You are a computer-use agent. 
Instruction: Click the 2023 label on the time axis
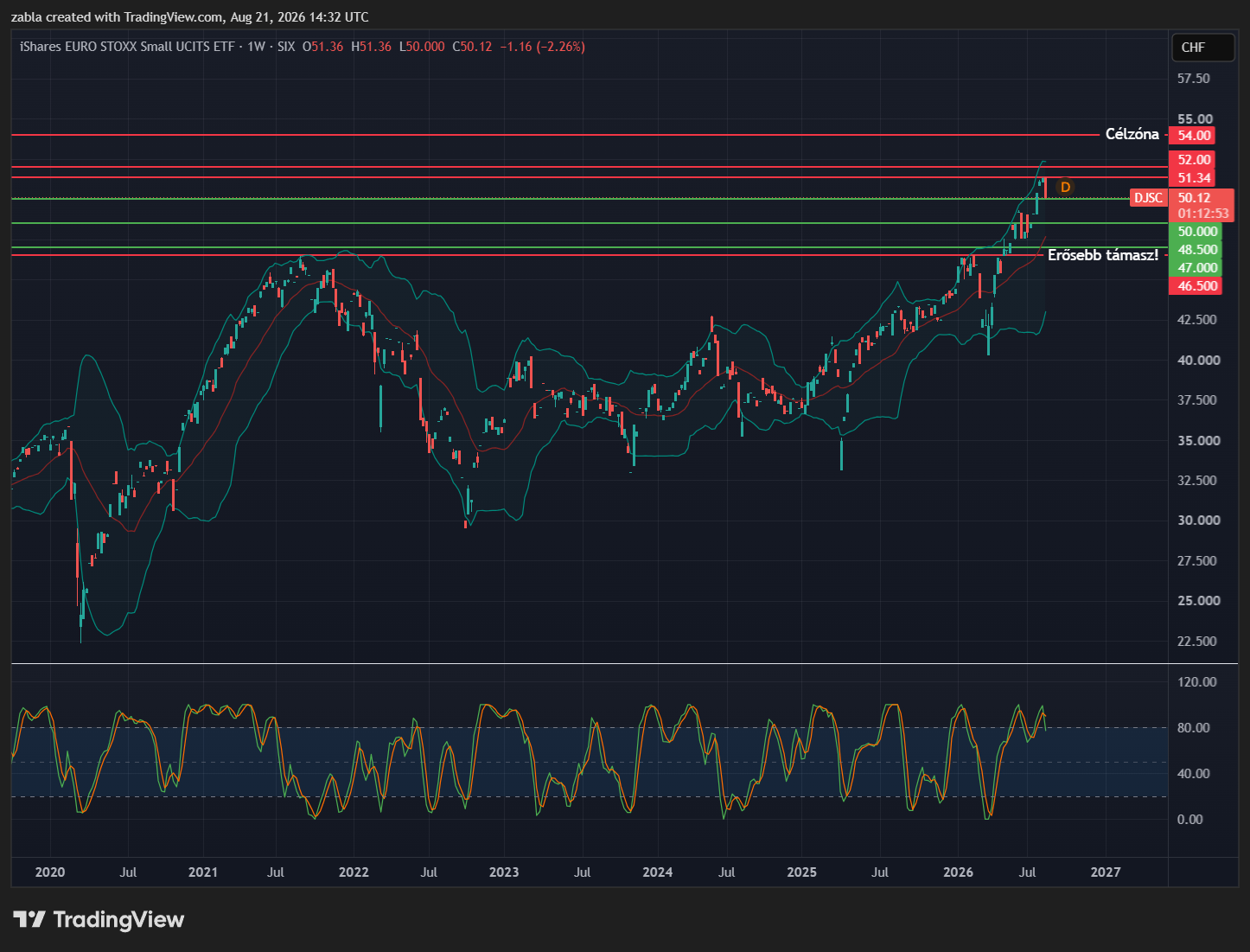pos(504,872)
